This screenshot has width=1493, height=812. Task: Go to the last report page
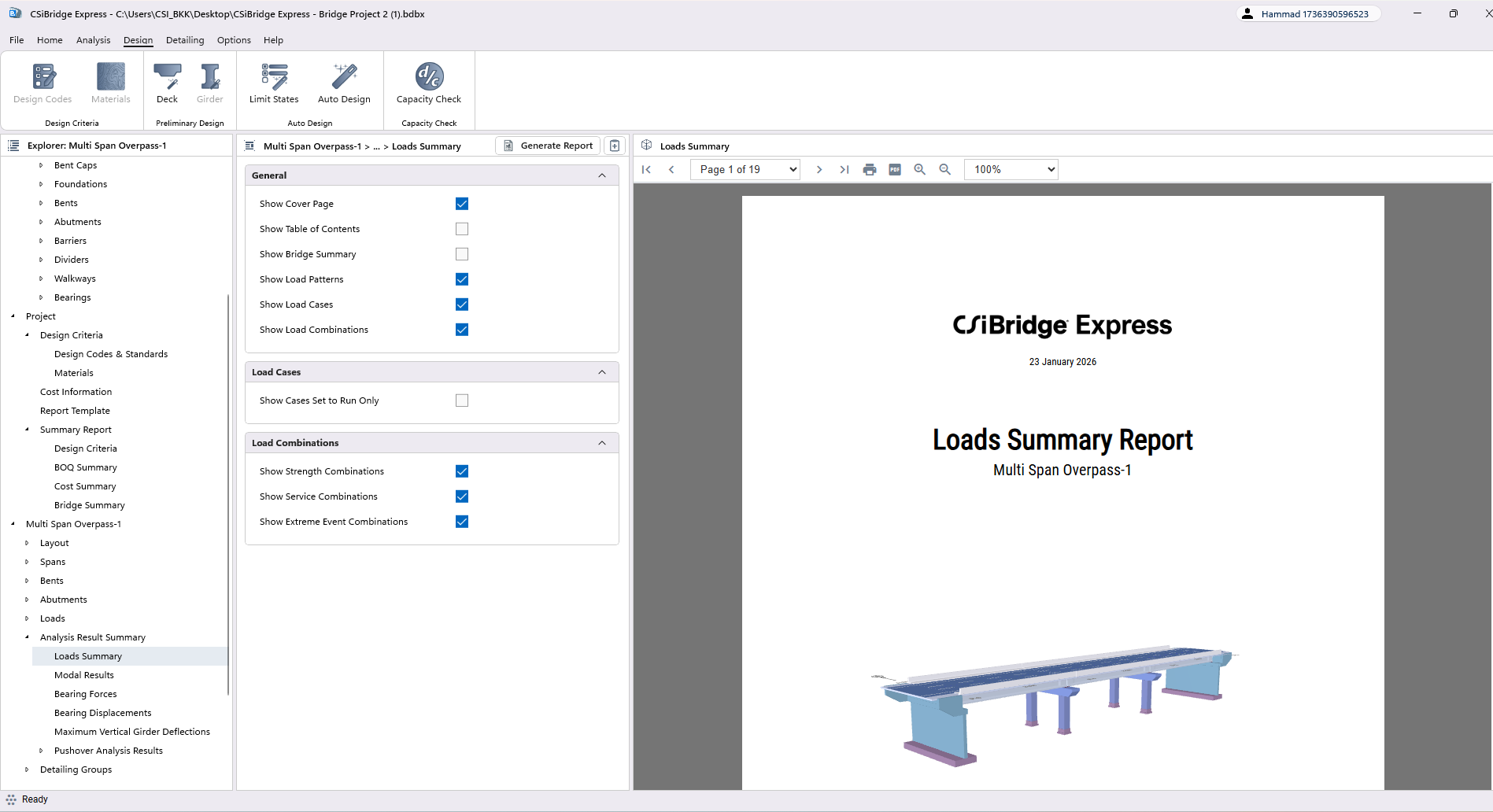pos(844,169)
